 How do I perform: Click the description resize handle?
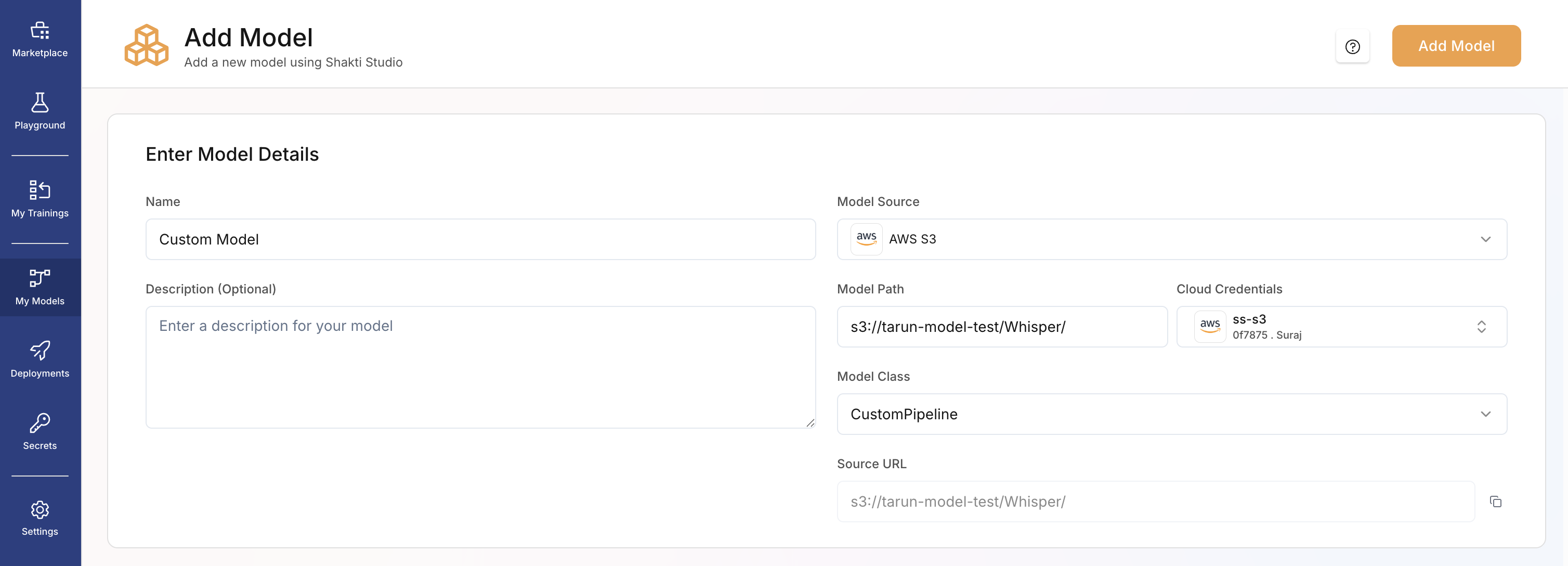[x=810, y=423]
